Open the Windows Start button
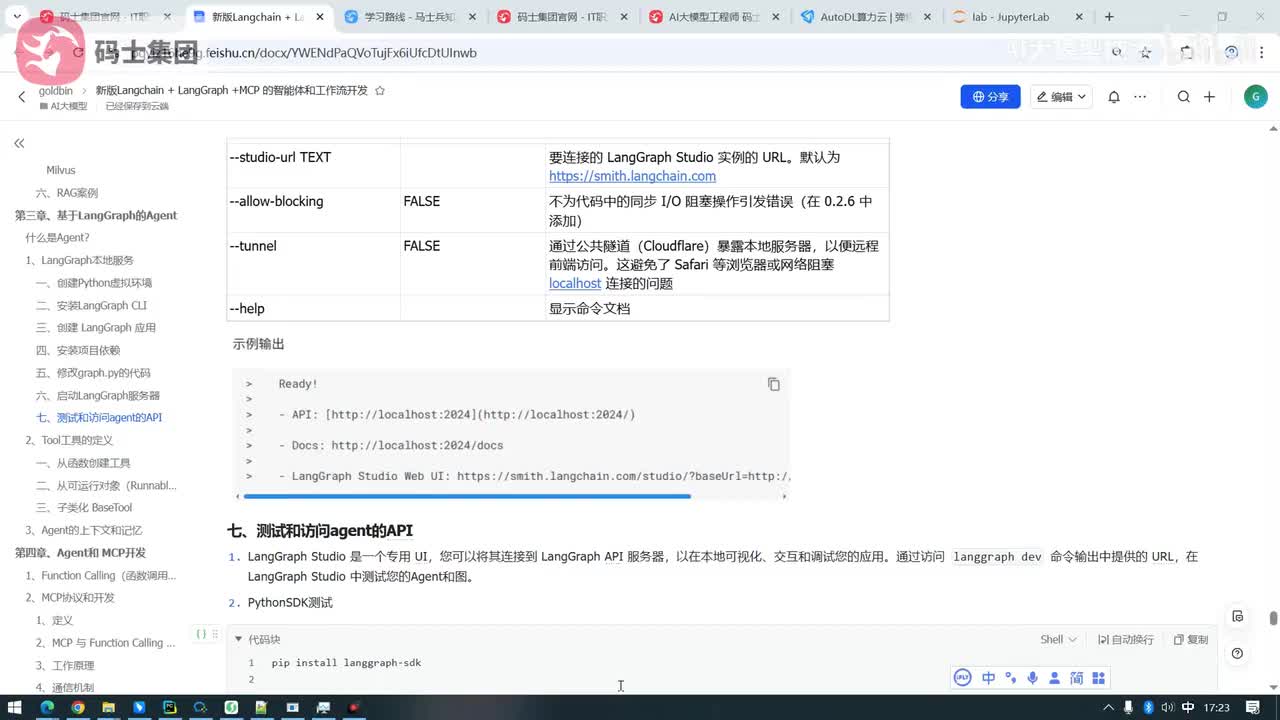1280x720 pixels. click(x=17, y=707)
